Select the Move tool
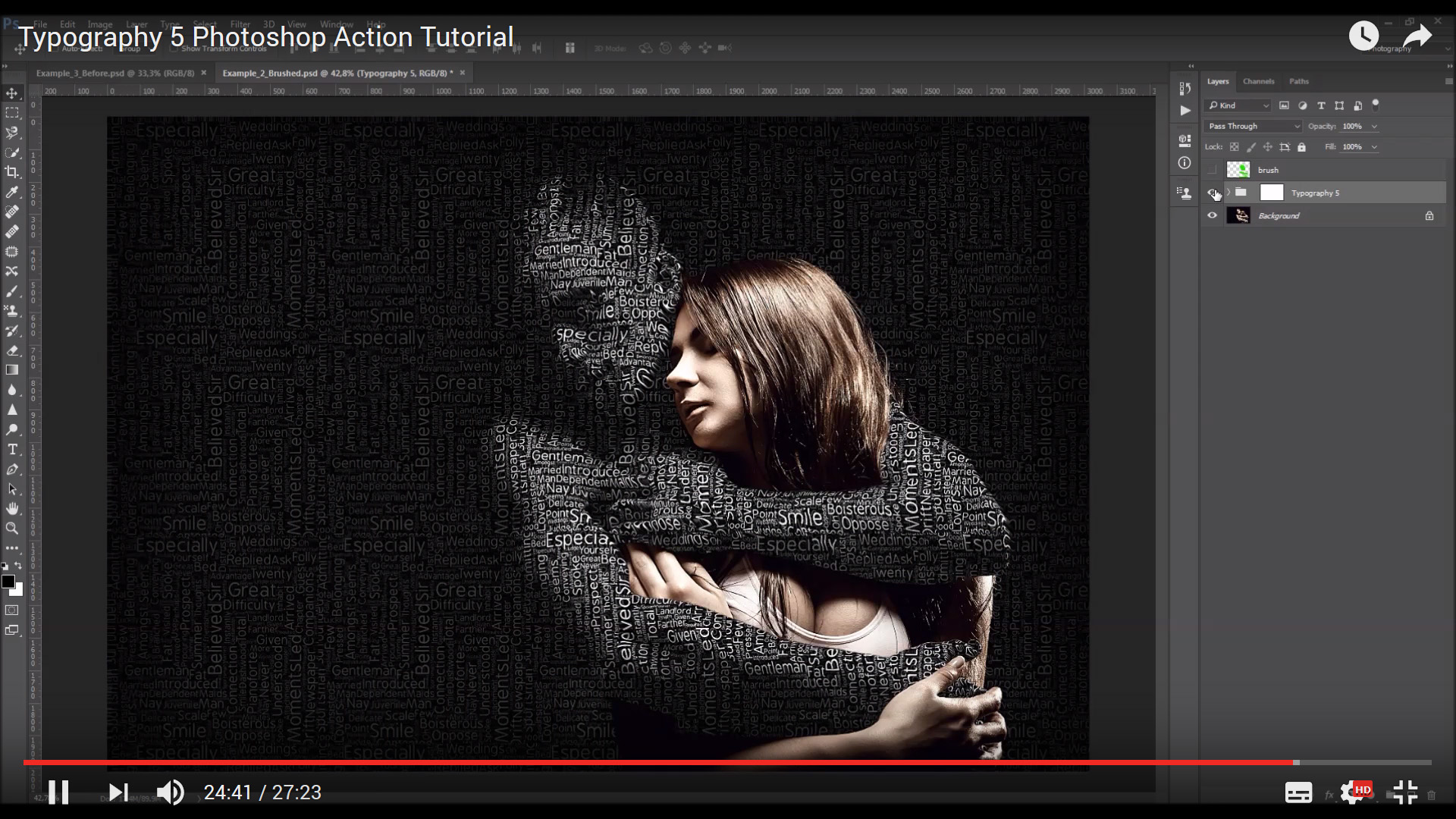Image resolution: width=1456 pixels, height=819 pixels. coord(12,93)
